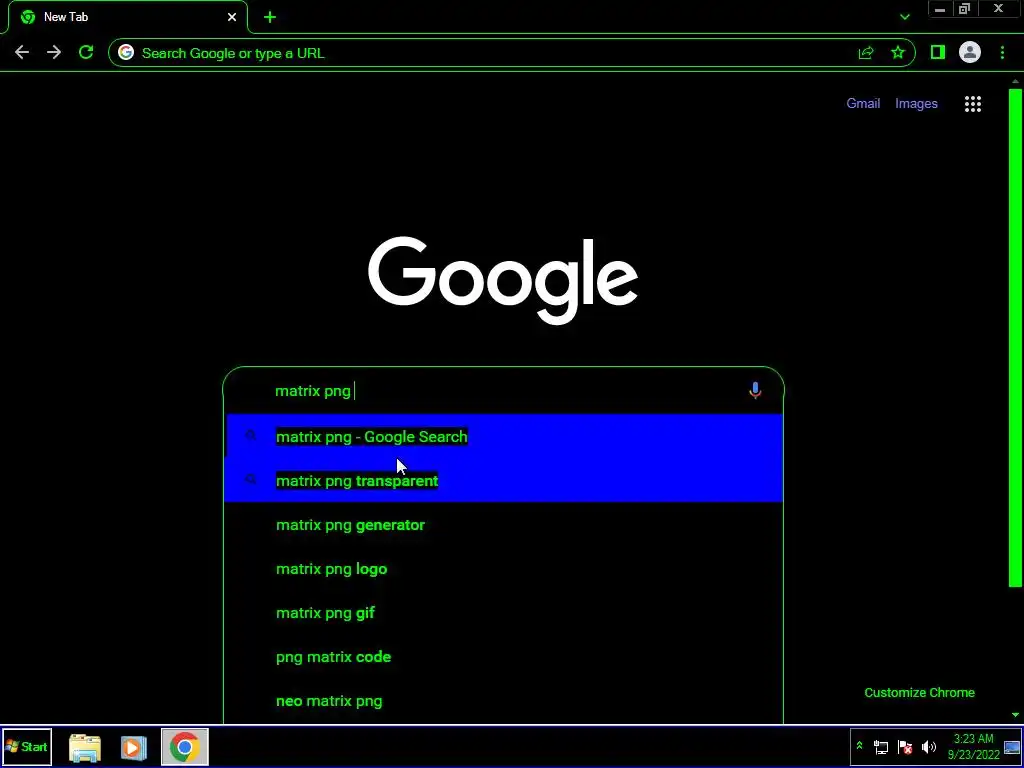The image size is (1024, 768).
Task: Click the search box containing matrix png
Action: click(x=503, y=391)
